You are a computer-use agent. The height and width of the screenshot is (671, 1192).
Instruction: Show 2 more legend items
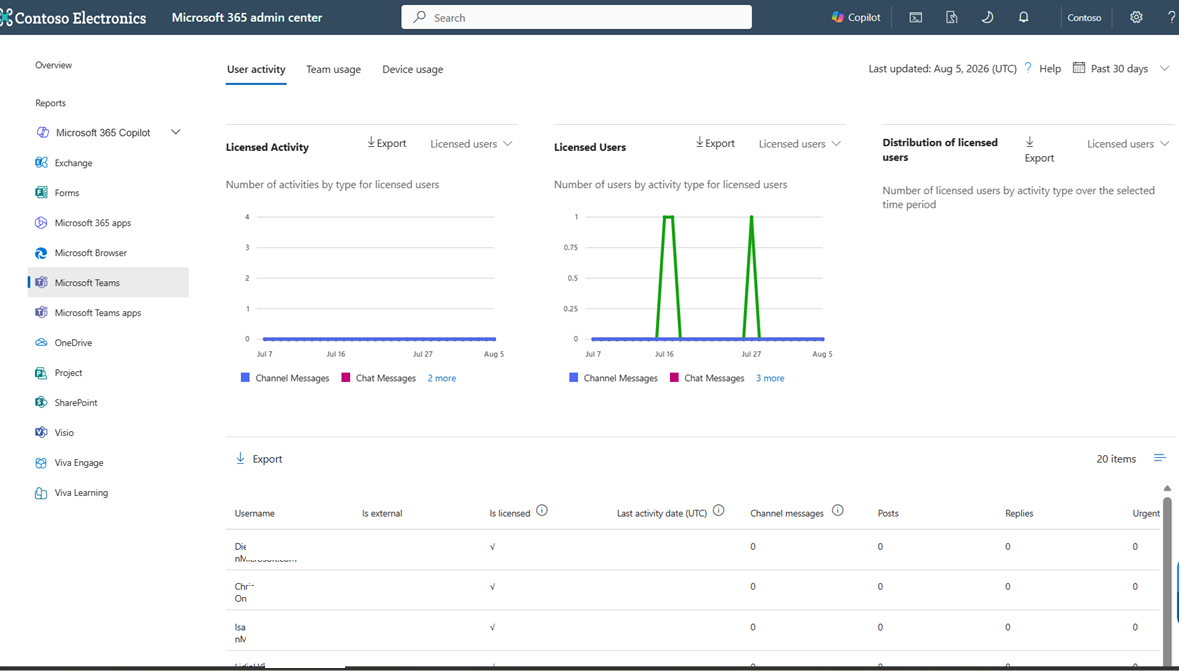(442, 378)
